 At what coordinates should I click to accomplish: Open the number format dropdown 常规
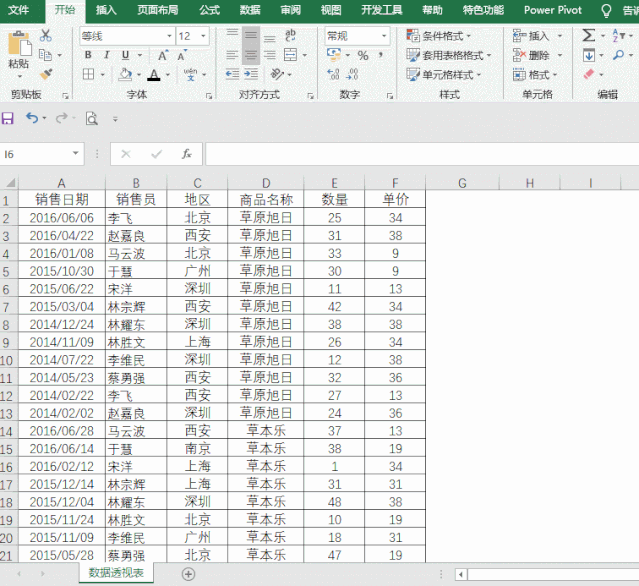coord(383,36)
